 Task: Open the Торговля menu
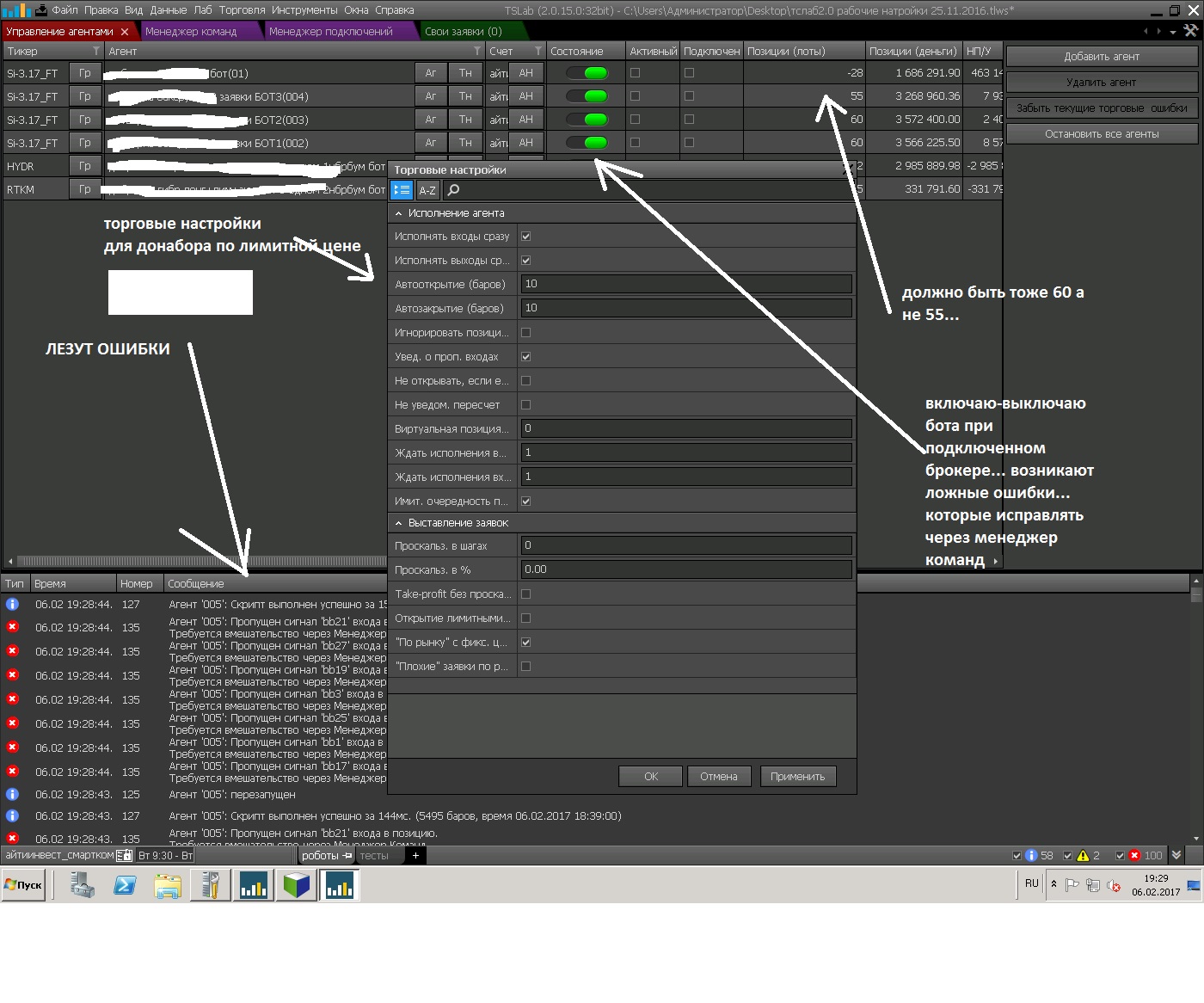point(243,10)
